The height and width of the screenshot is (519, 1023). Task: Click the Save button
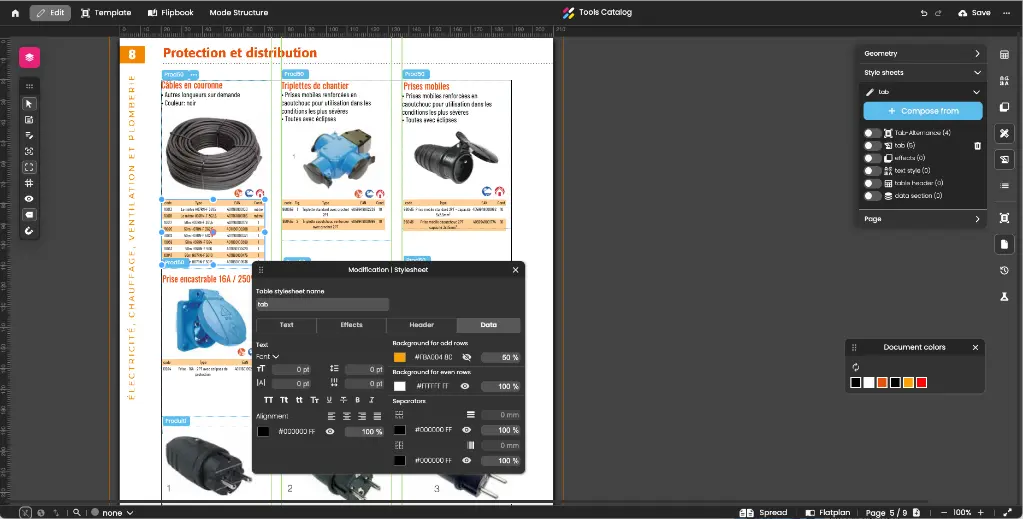(974, 13)
